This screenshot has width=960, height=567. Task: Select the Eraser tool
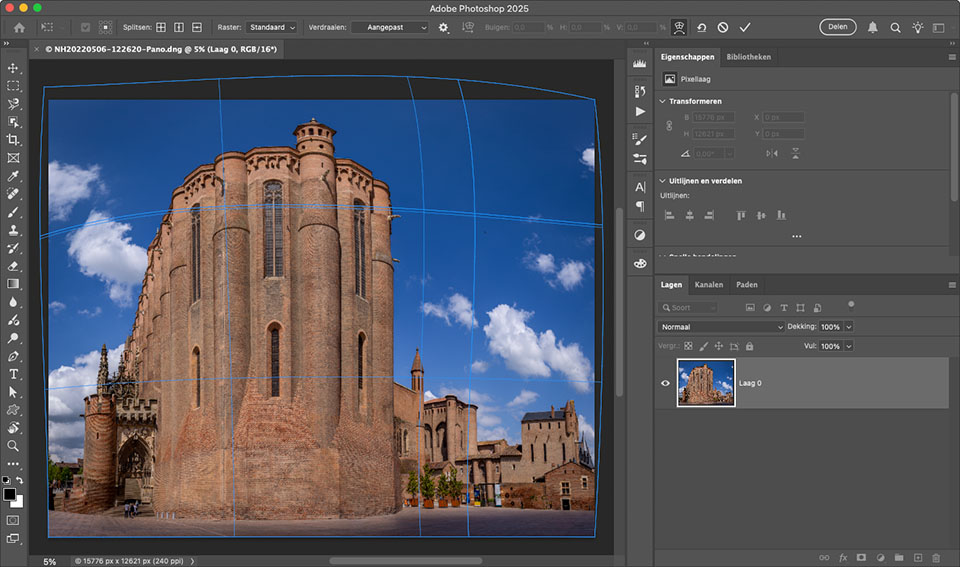click(x=13, y=266)
